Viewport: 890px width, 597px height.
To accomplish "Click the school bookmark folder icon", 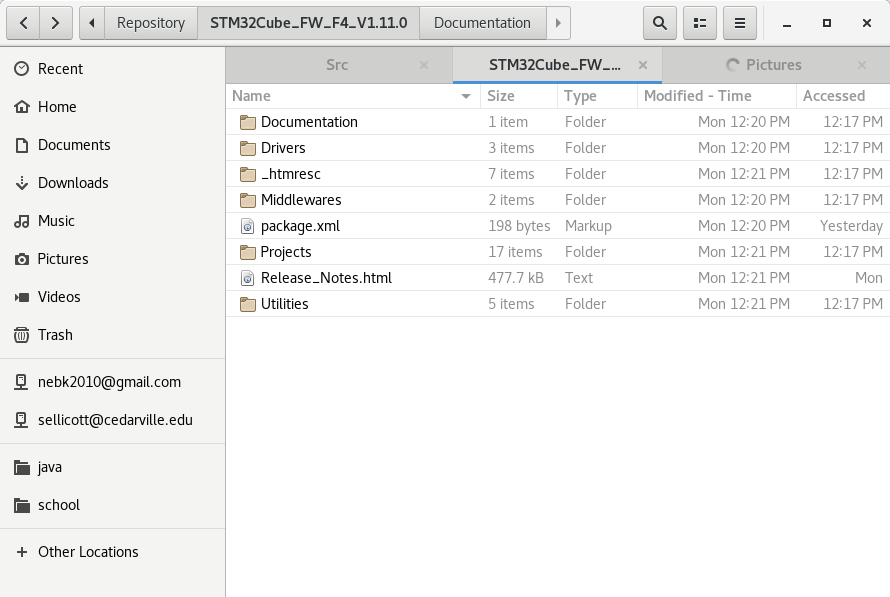I will point(22,506).
